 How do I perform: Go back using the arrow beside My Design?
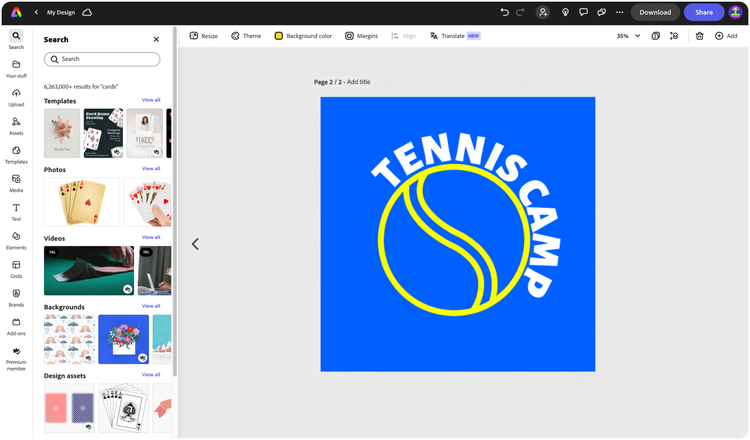(36, 12)
